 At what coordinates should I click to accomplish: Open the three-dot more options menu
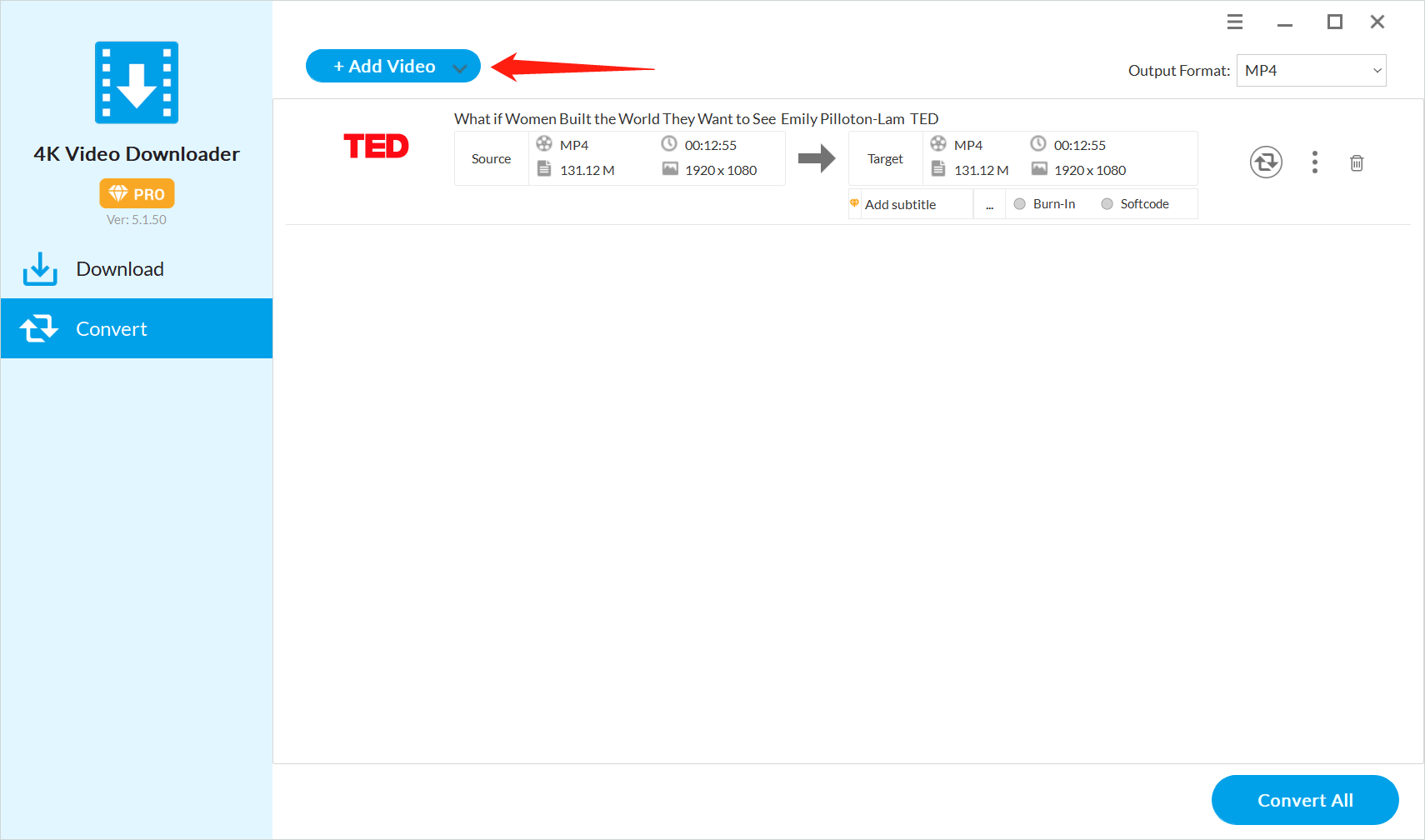pyautogui.click(x=1314, y=162)
